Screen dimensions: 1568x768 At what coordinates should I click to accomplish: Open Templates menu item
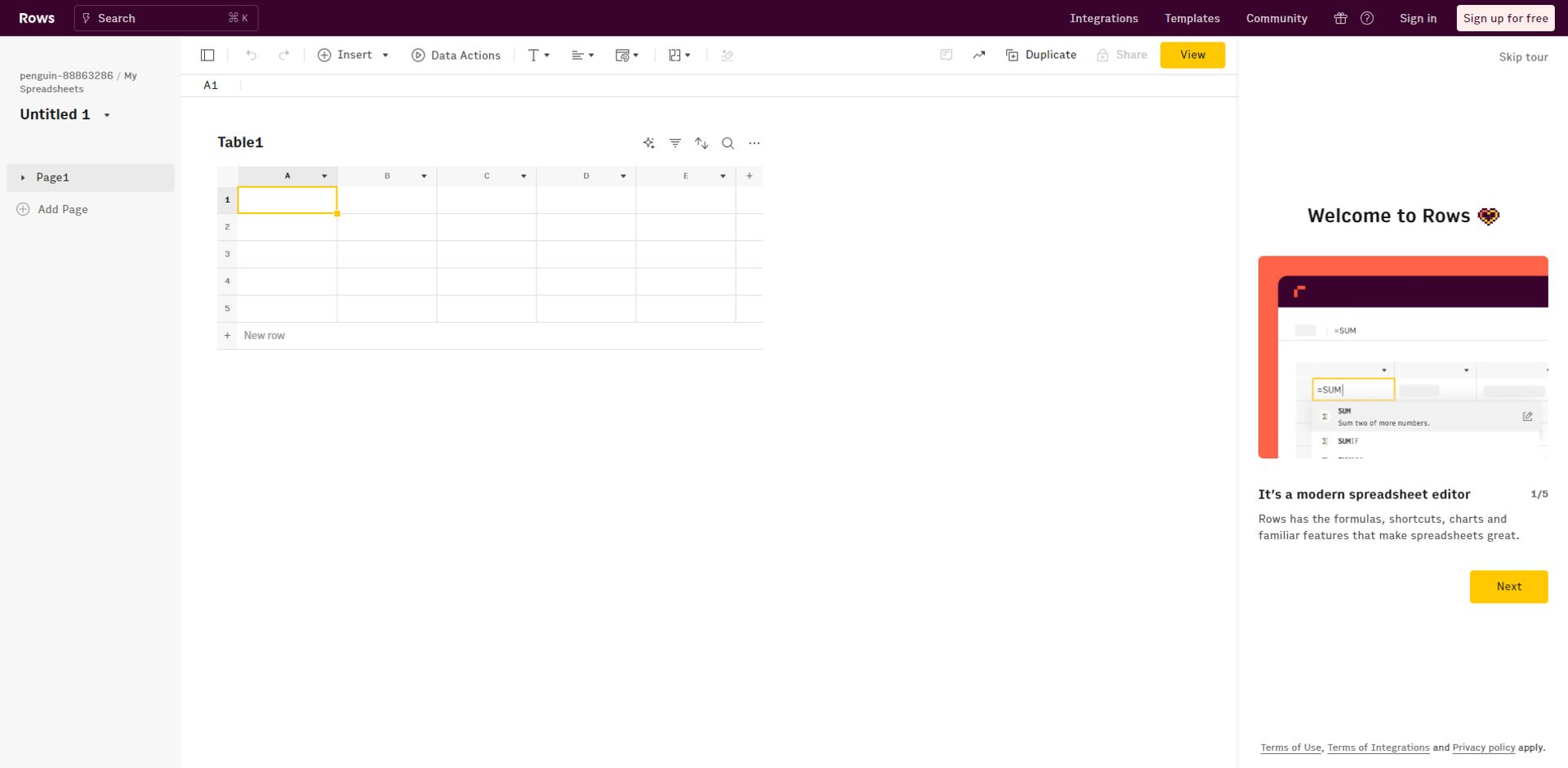coord(1192,18)
